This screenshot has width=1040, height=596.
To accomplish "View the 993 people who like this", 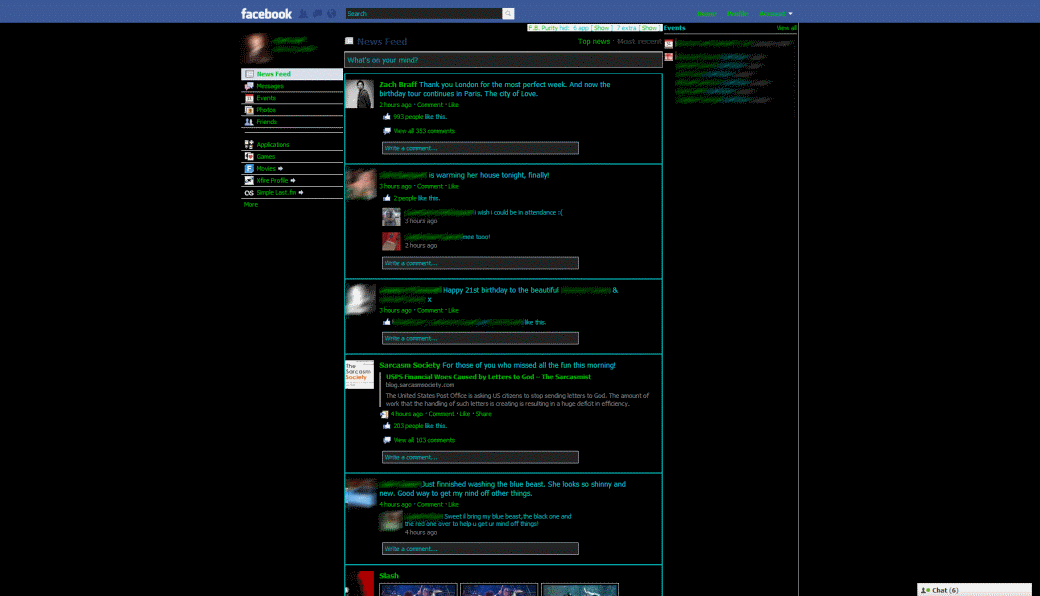I will click(408, 117).
